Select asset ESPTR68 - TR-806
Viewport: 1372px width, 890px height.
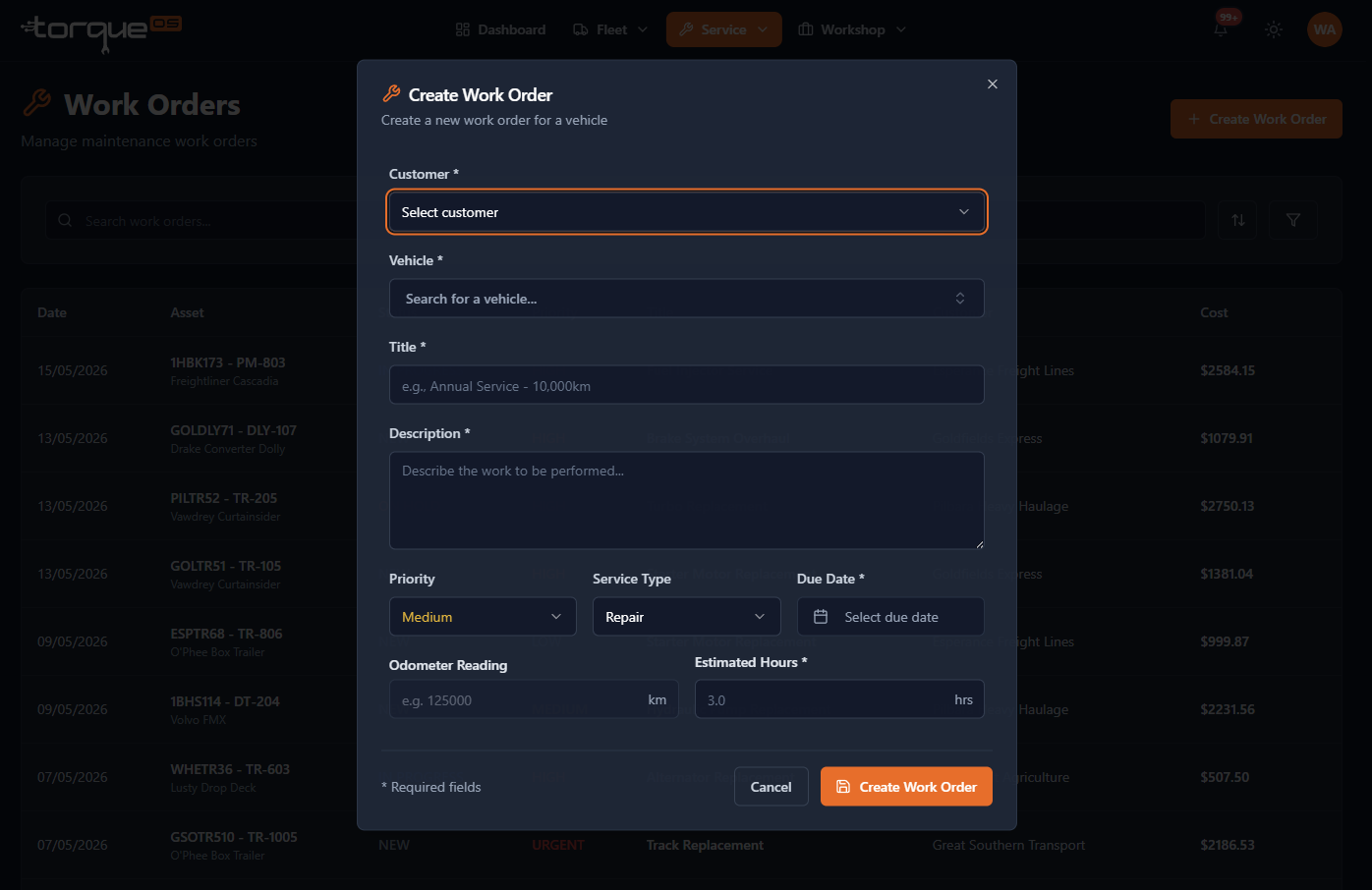[226, 634]
